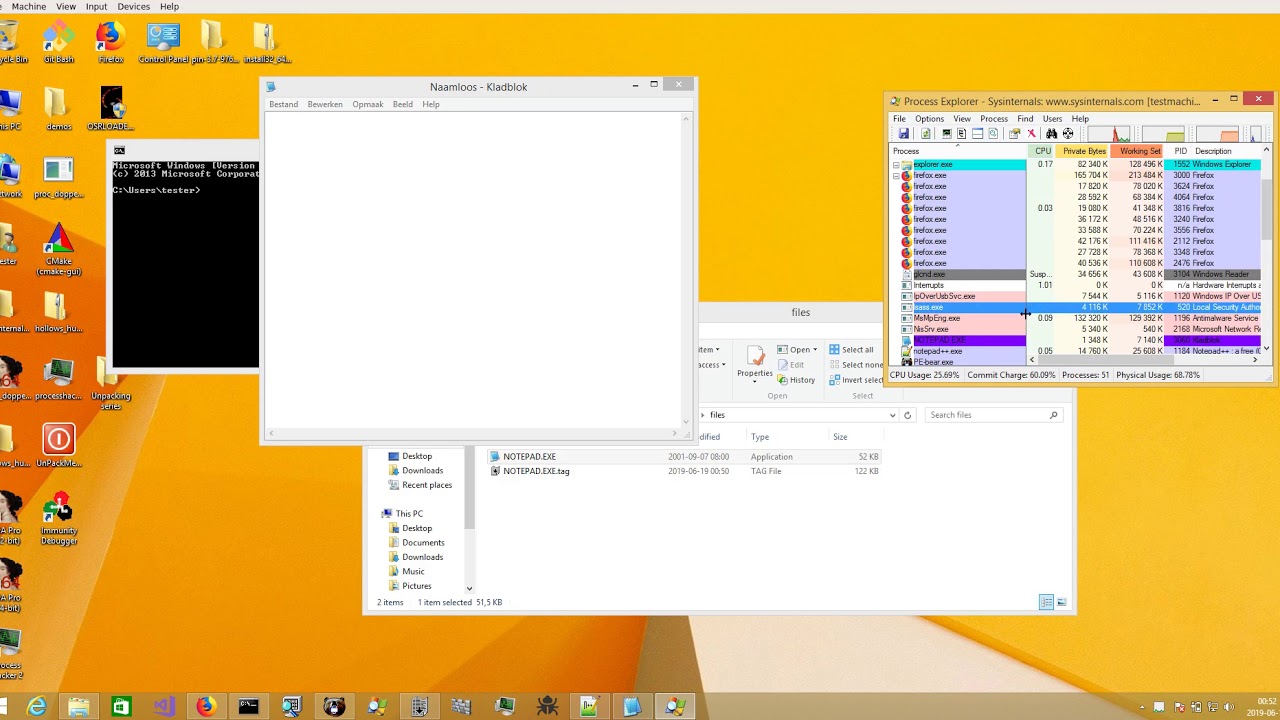Select NOTEPAD.EXE.tag file in files window
Viewport: 1280px width, 720px height.
[684, 471]
